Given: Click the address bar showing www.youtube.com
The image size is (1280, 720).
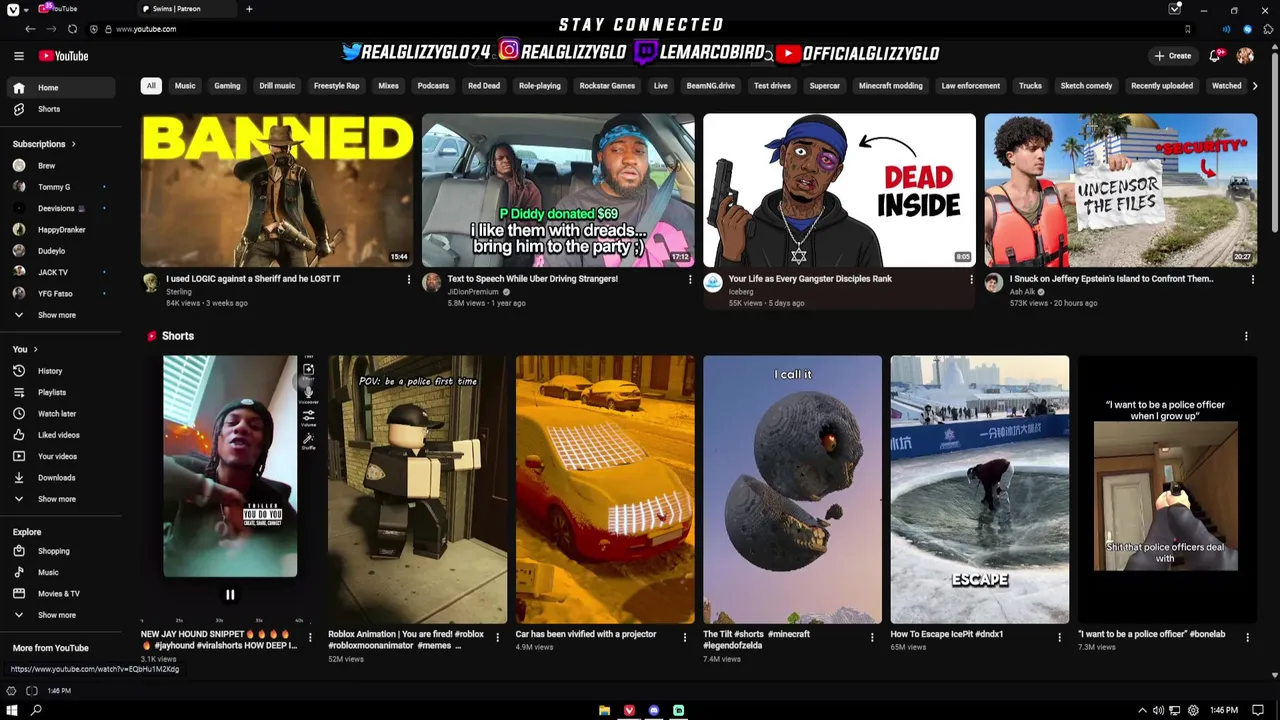Looking at the screenshot, I should 640,29.
